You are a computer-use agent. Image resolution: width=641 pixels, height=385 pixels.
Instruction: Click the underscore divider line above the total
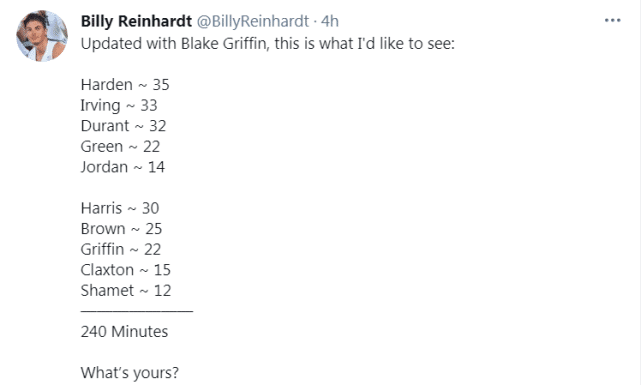(x=137, y=311)
